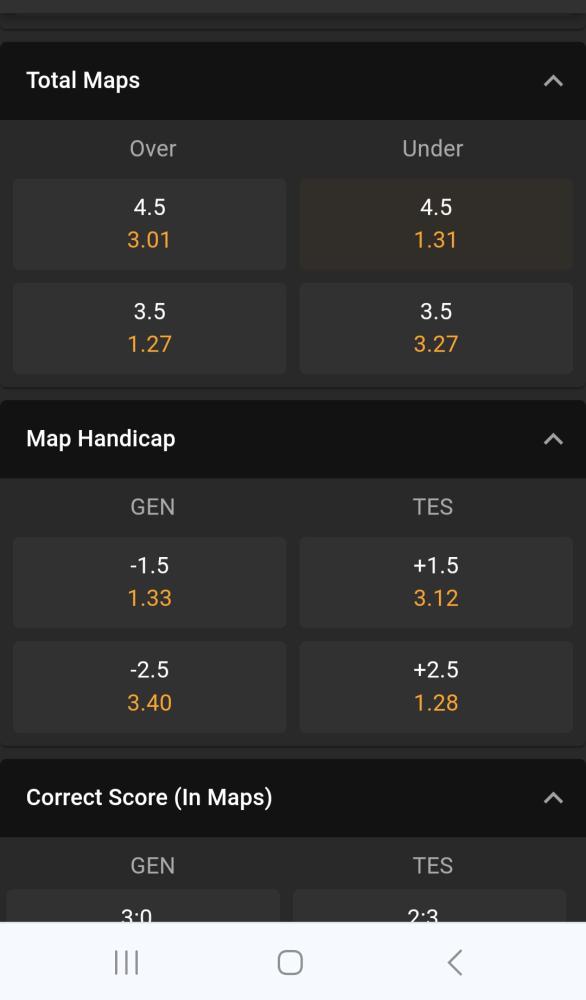The image size is (586, 1000).
Task: Select Over 3.5 maps at 1.27
Action: pos(149,328)
